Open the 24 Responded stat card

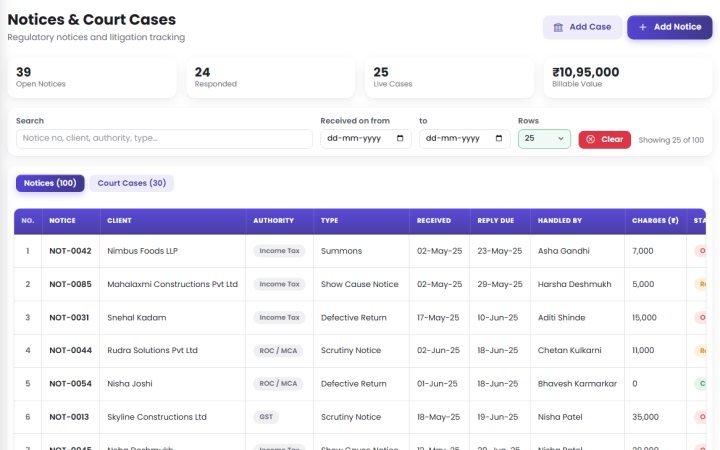pyautogui.click(x=270, y=78)
